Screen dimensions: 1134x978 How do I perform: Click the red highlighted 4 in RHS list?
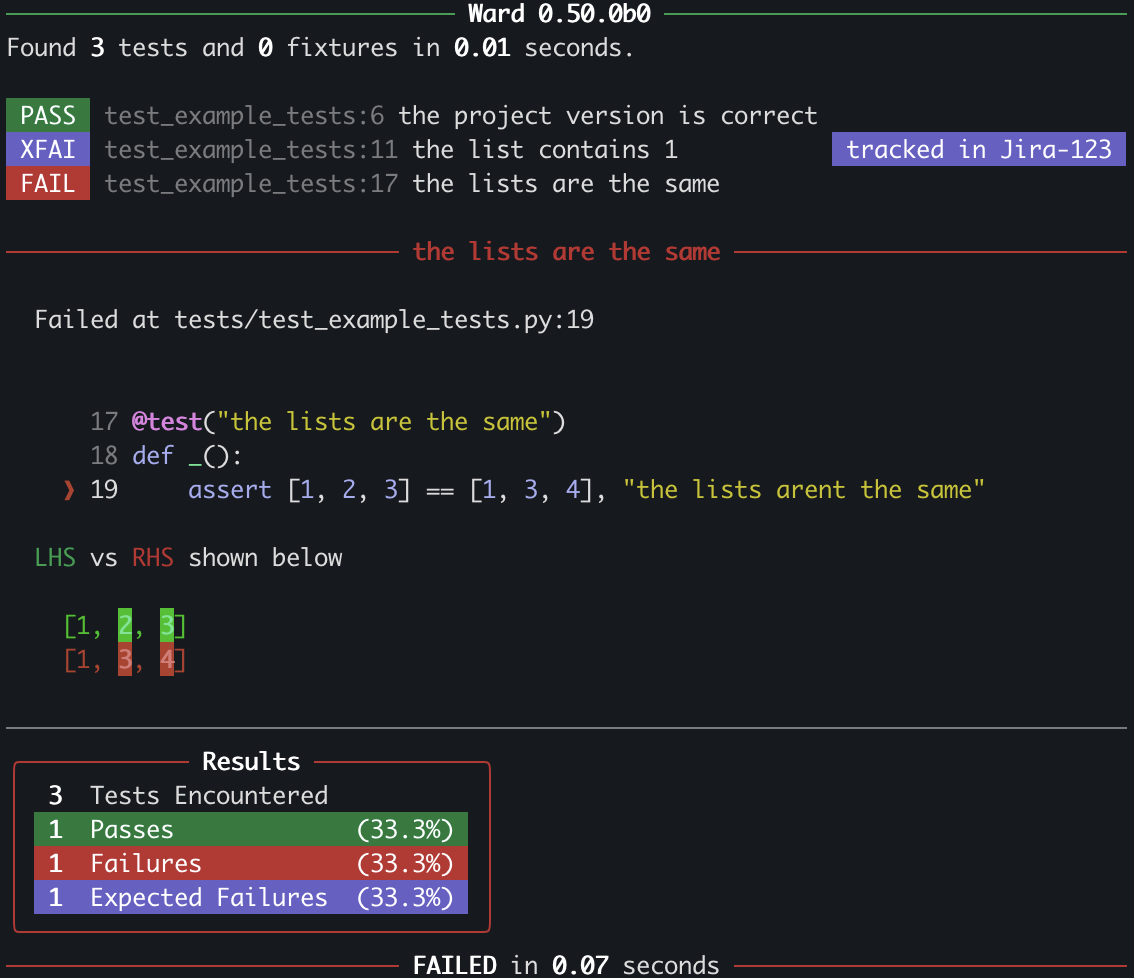click(x=167, y=661)
